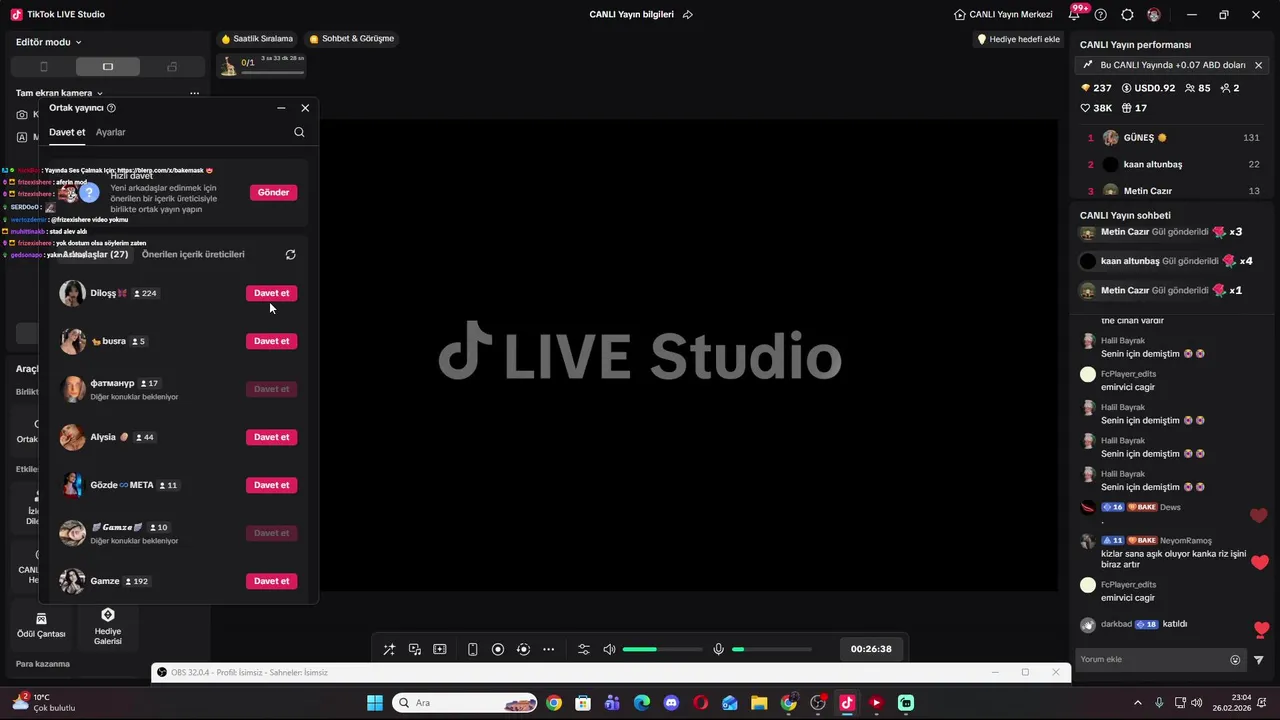Screen dimensions: 1280x720
Task: Dismiss the +0.07 ABD doları notice
Action: [1258, 65]
